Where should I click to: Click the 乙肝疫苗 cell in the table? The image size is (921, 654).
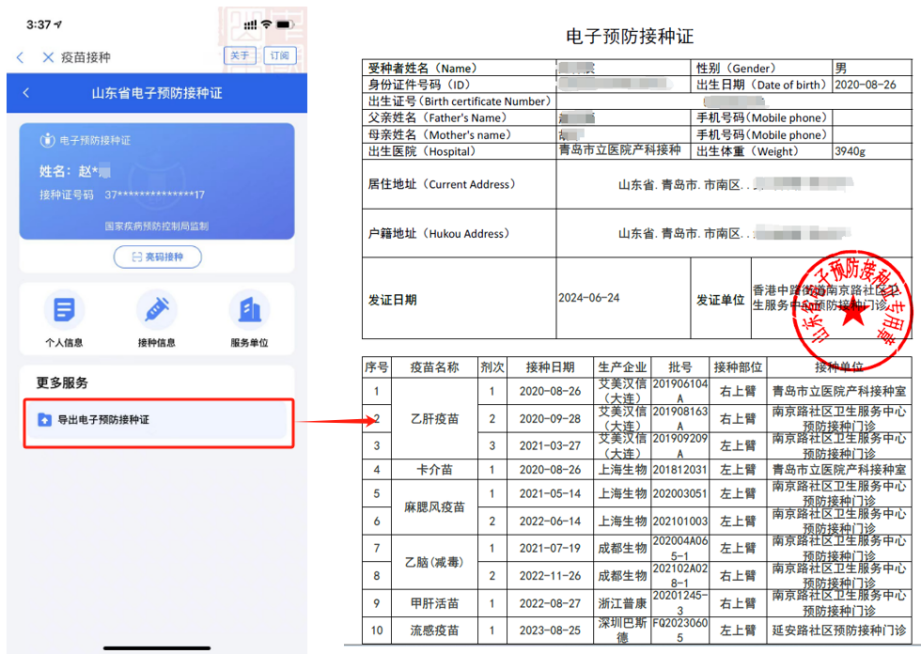click(435, 418)
